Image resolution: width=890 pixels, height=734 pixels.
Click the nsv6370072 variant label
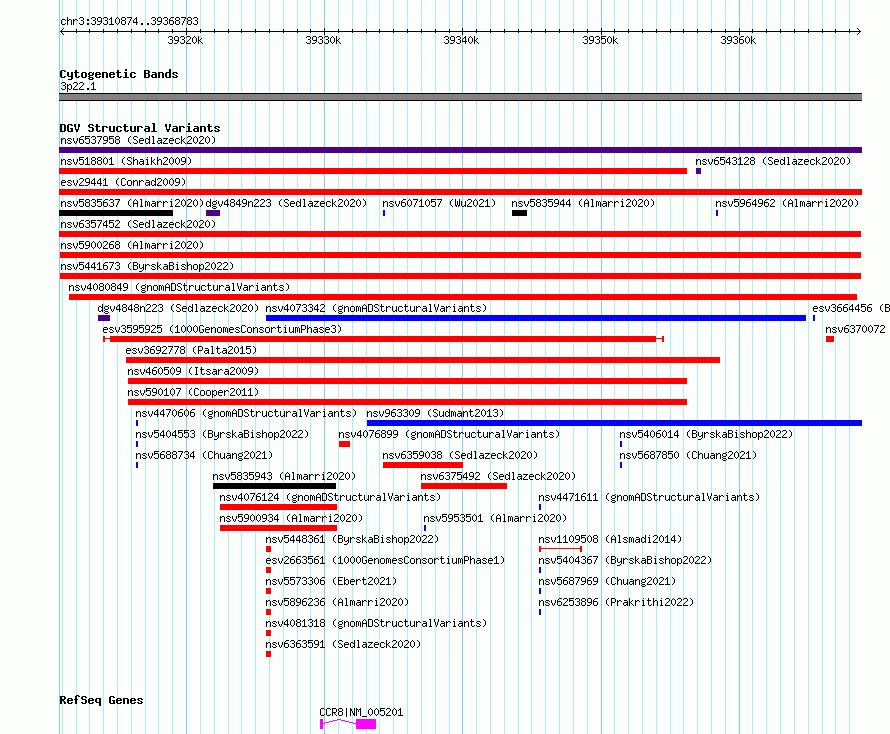click(855, 329)
